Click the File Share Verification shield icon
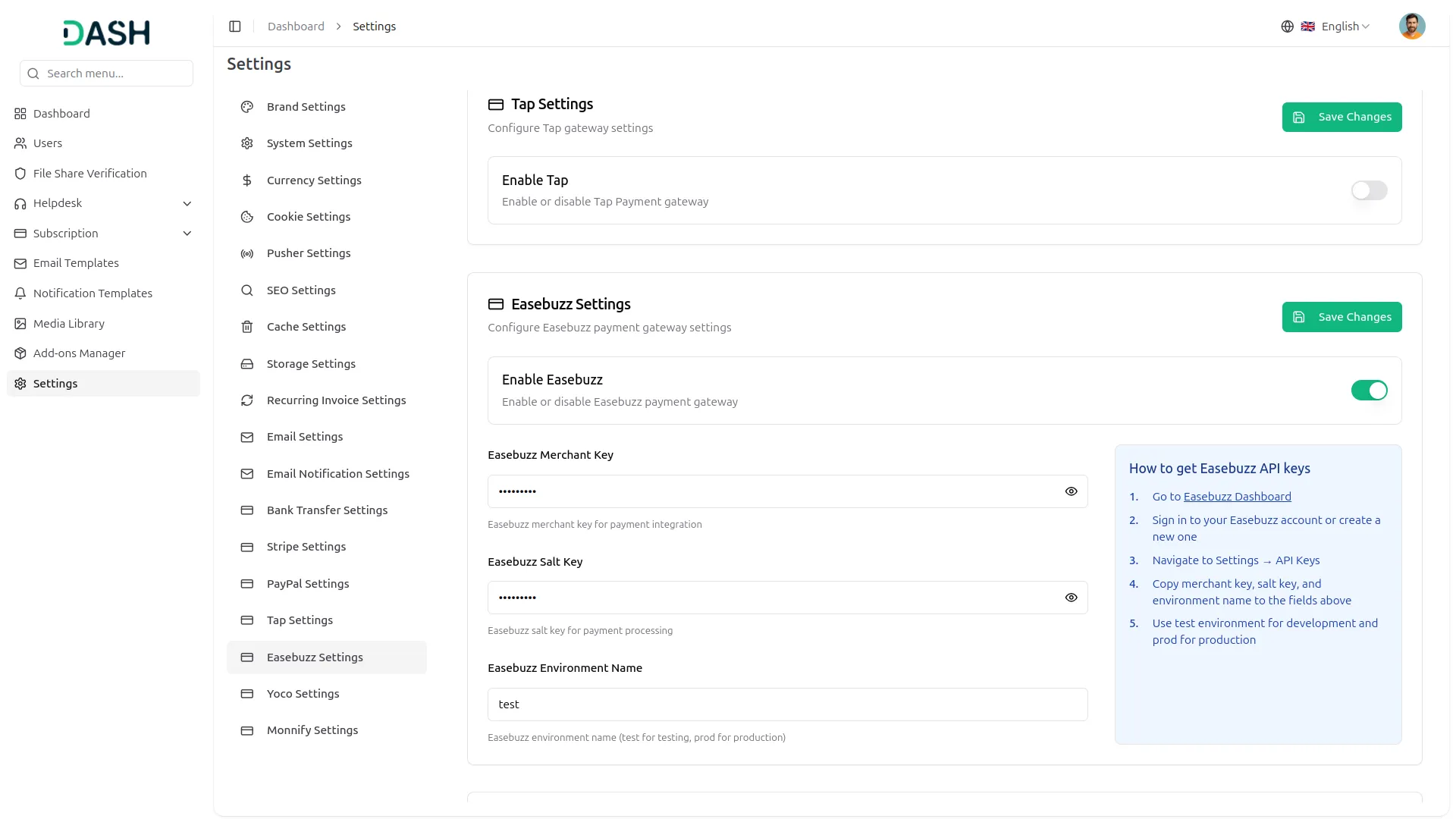The width and height of the screenshot is (1456, 819). [20, 174]
